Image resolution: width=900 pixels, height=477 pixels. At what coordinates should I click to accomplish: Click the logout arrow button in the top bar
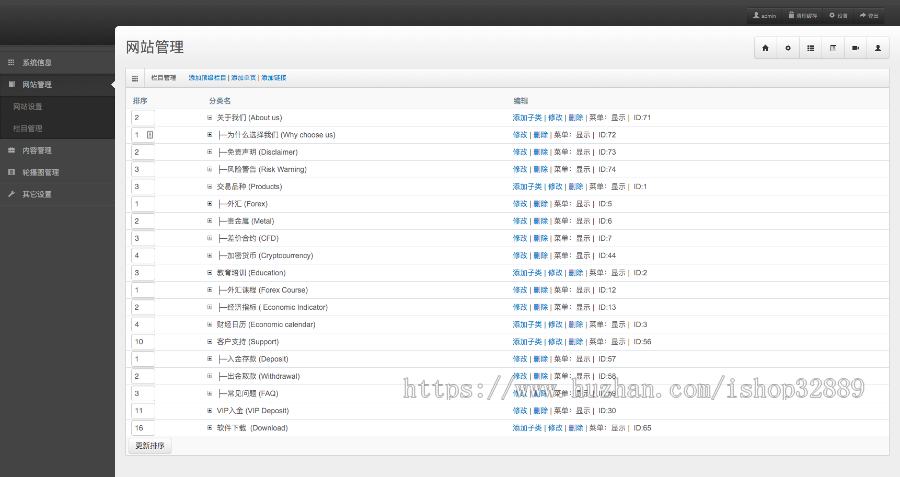click(x=869, y=15)
